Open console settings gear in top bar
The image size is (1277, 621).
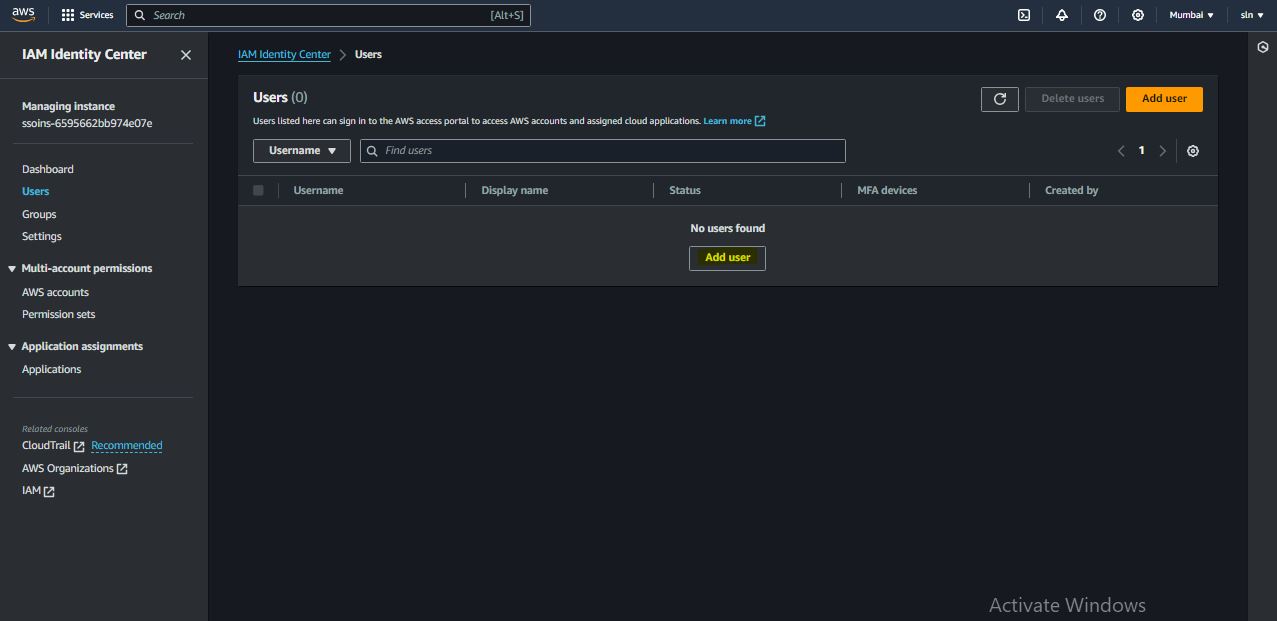(1137, 15)
